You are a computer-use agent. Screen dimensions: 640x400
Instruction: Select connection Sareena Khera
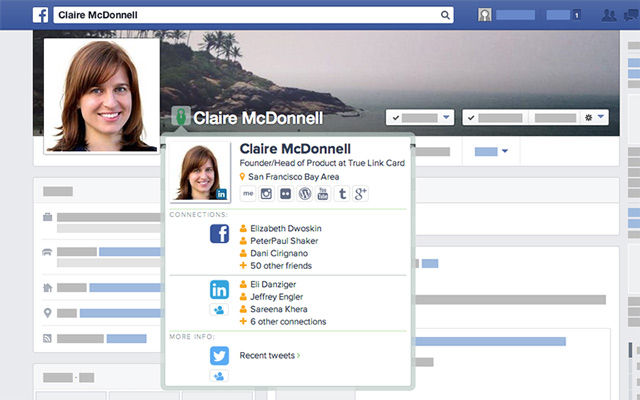pos(279,309)
